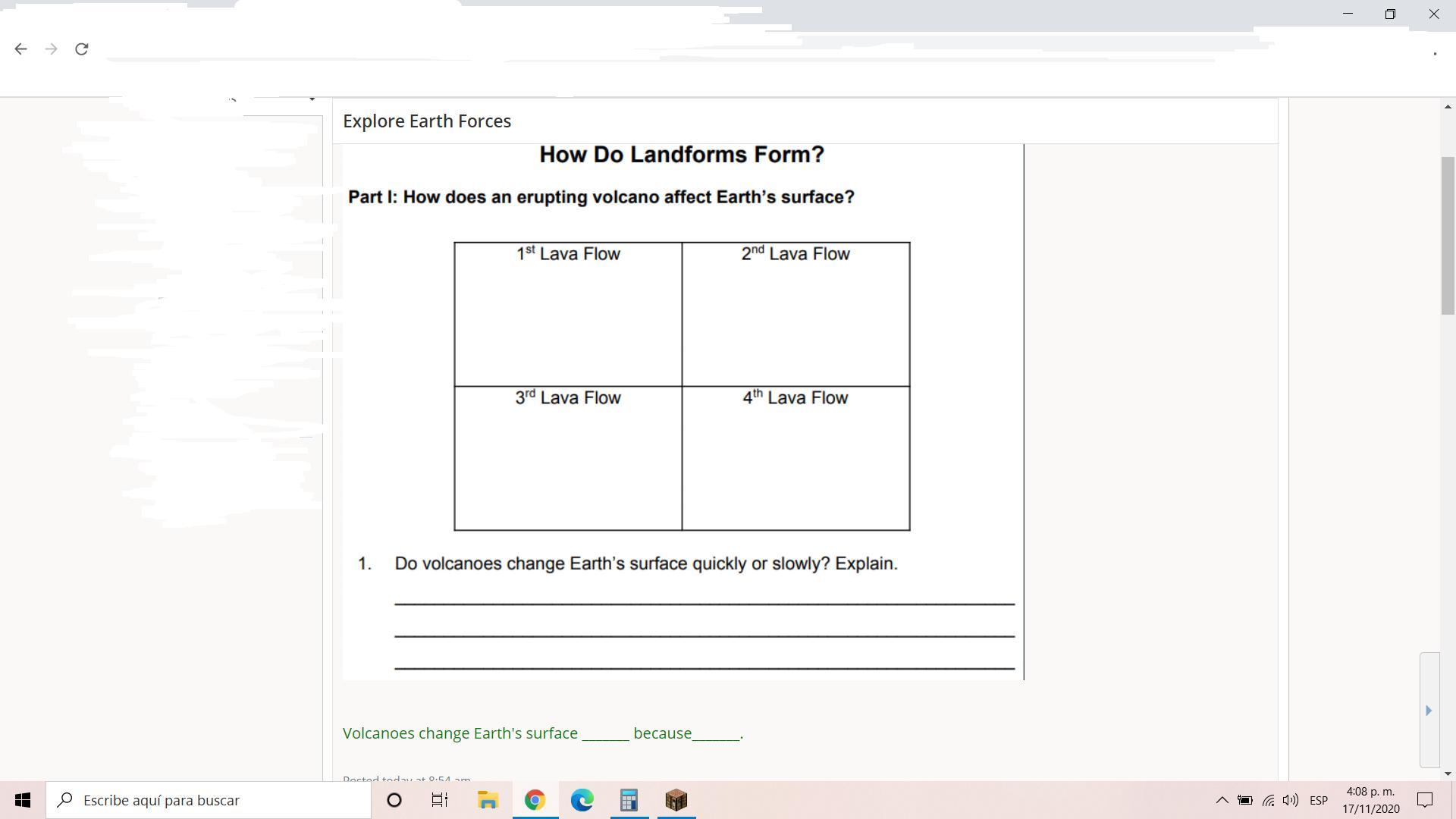Open the notification action center
This screenshot has width=1456, height=819.
[x=1425, y=800]
